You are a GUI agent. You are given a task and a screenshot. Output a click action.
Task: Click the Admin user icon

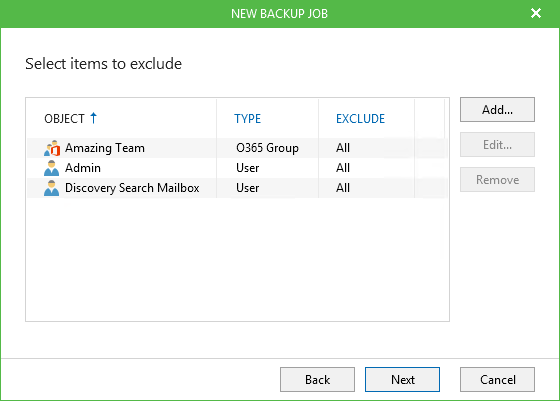51,168
